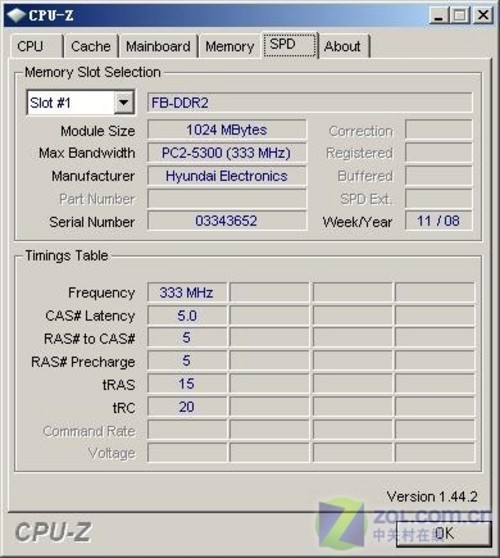Click the Buffered field box
This screenshot has width=500, height=558.
[438, 176]
